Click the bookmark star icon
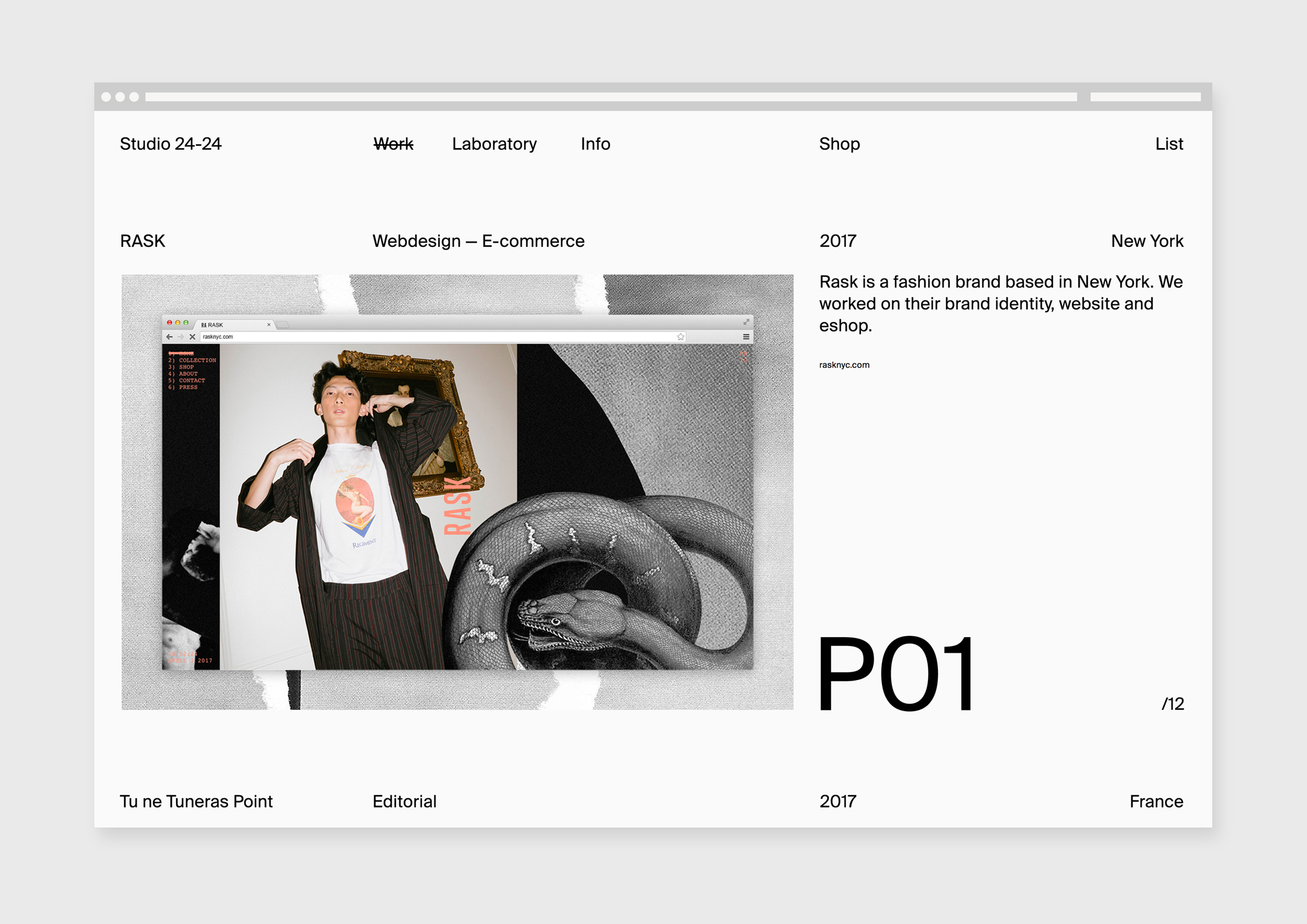This screenshot has height=924, width=1307. [x=681, y=337]
